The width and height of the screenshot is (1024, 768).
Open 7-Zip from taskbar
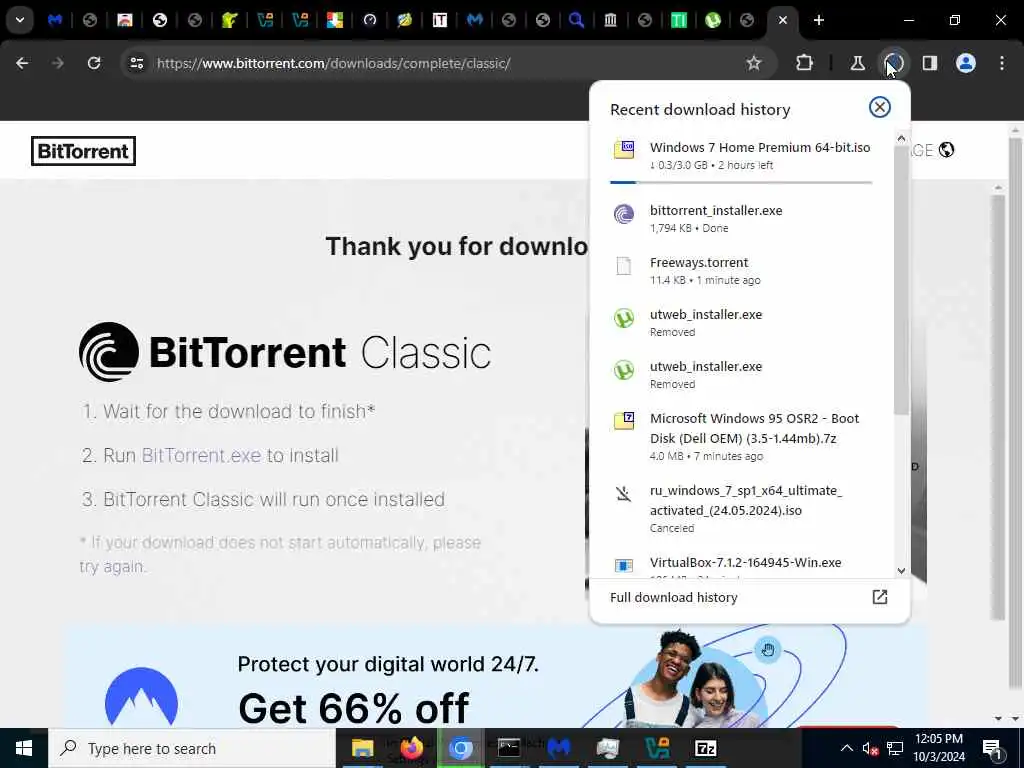click(x=706, y=748)
